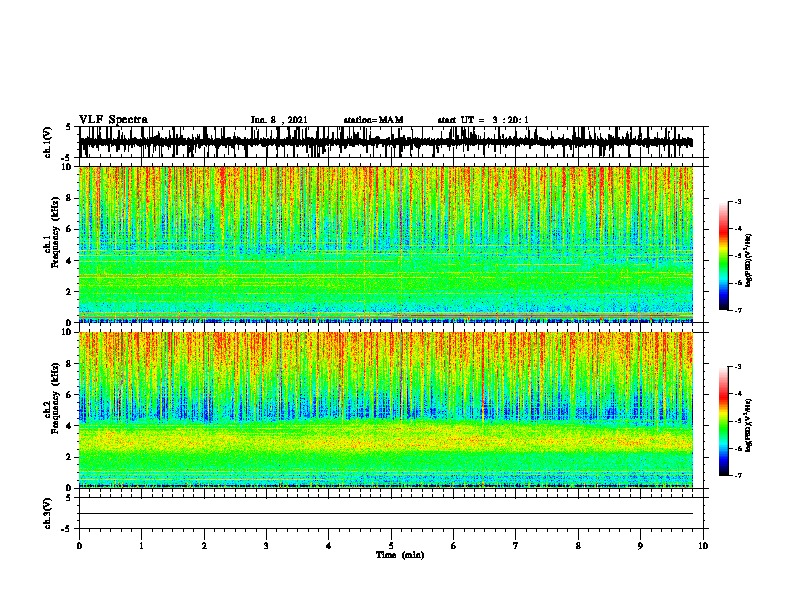Click time axis tick label "5"
Viewport: 792px width, 612px height.
pyautogui.click(x=391, y=546)
